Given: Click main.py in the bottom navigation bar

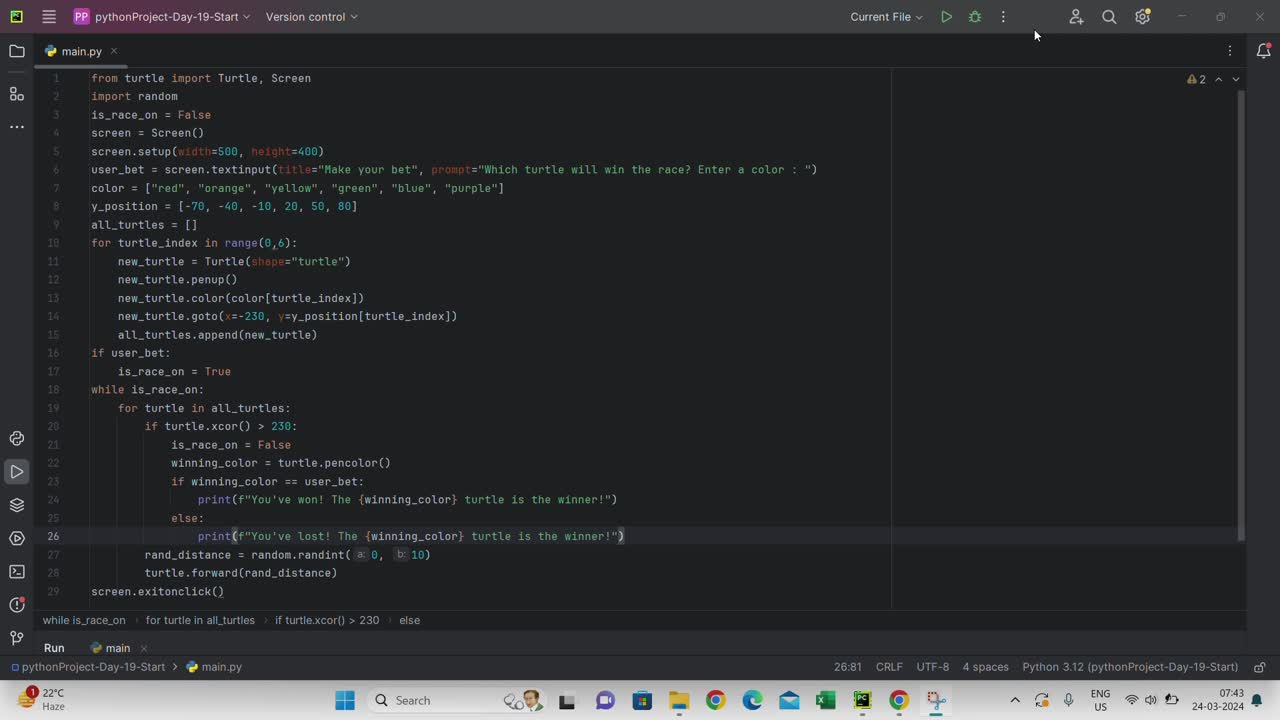Looking at the screenshot, I should [214, 667].
